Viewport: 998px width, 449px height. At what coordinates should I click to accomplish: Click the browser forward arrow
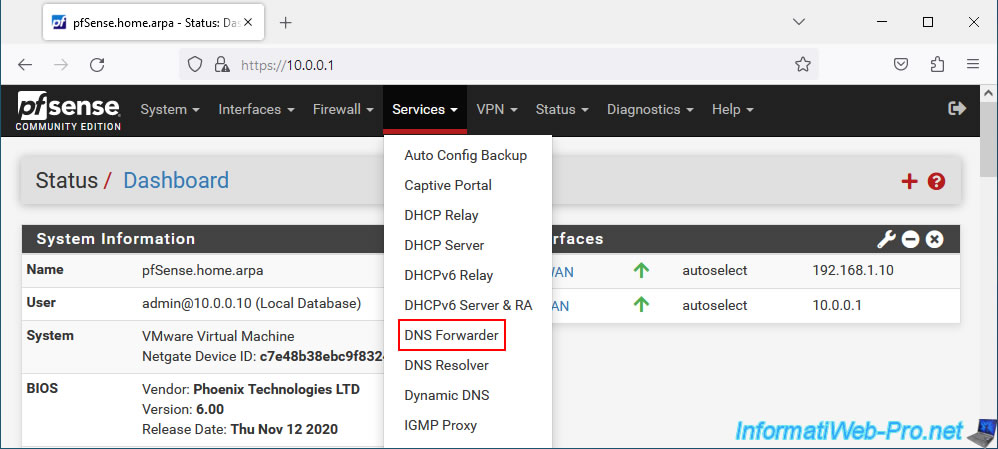click(x=61, y=64)
